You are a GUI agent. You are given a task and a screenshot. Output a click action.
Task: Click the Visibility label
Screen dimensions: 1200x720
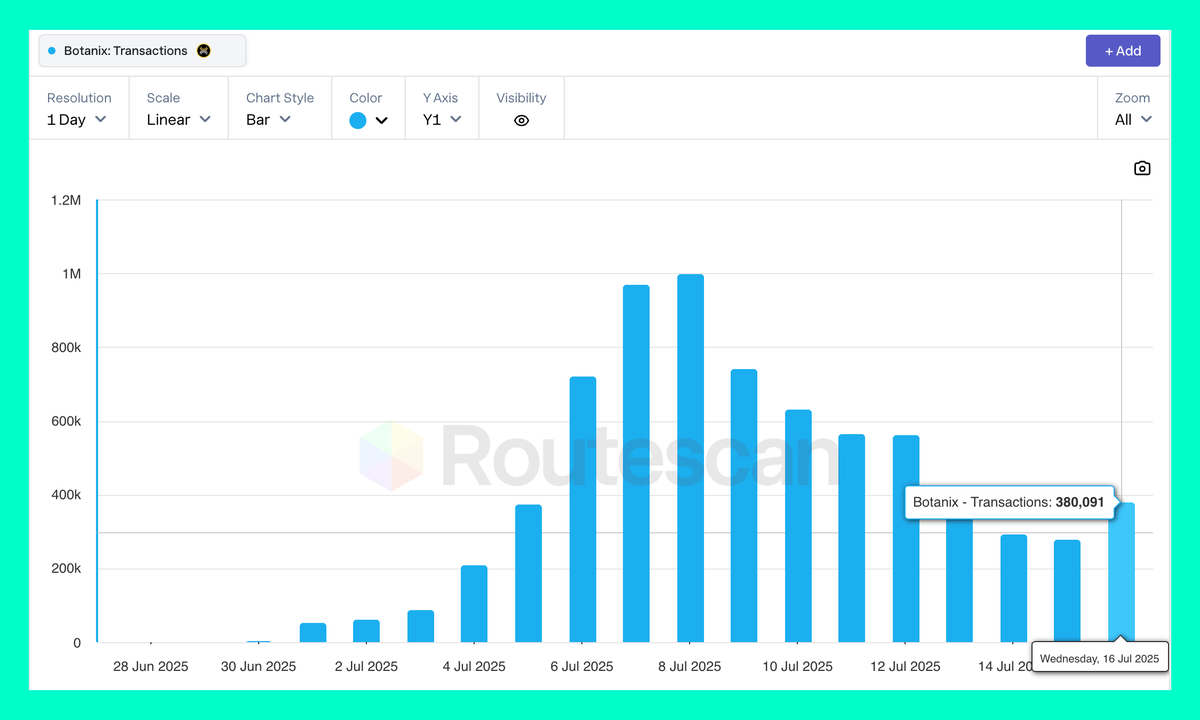click(521, 98)
